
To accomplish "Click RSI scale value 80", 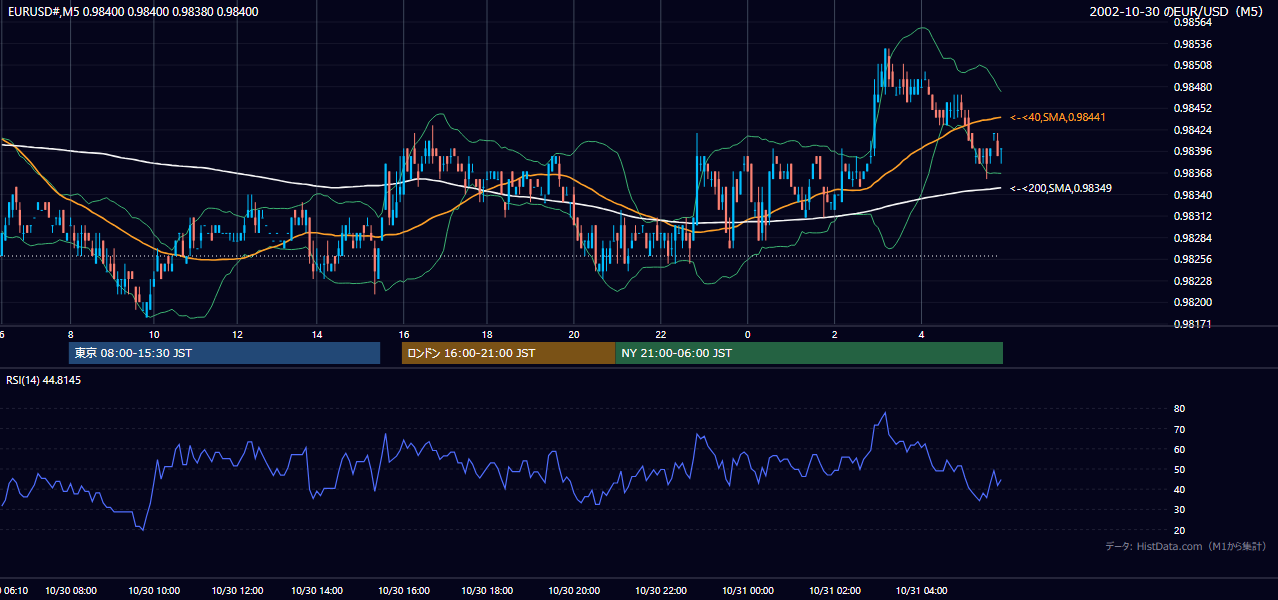I will (x=1179, y=409).
